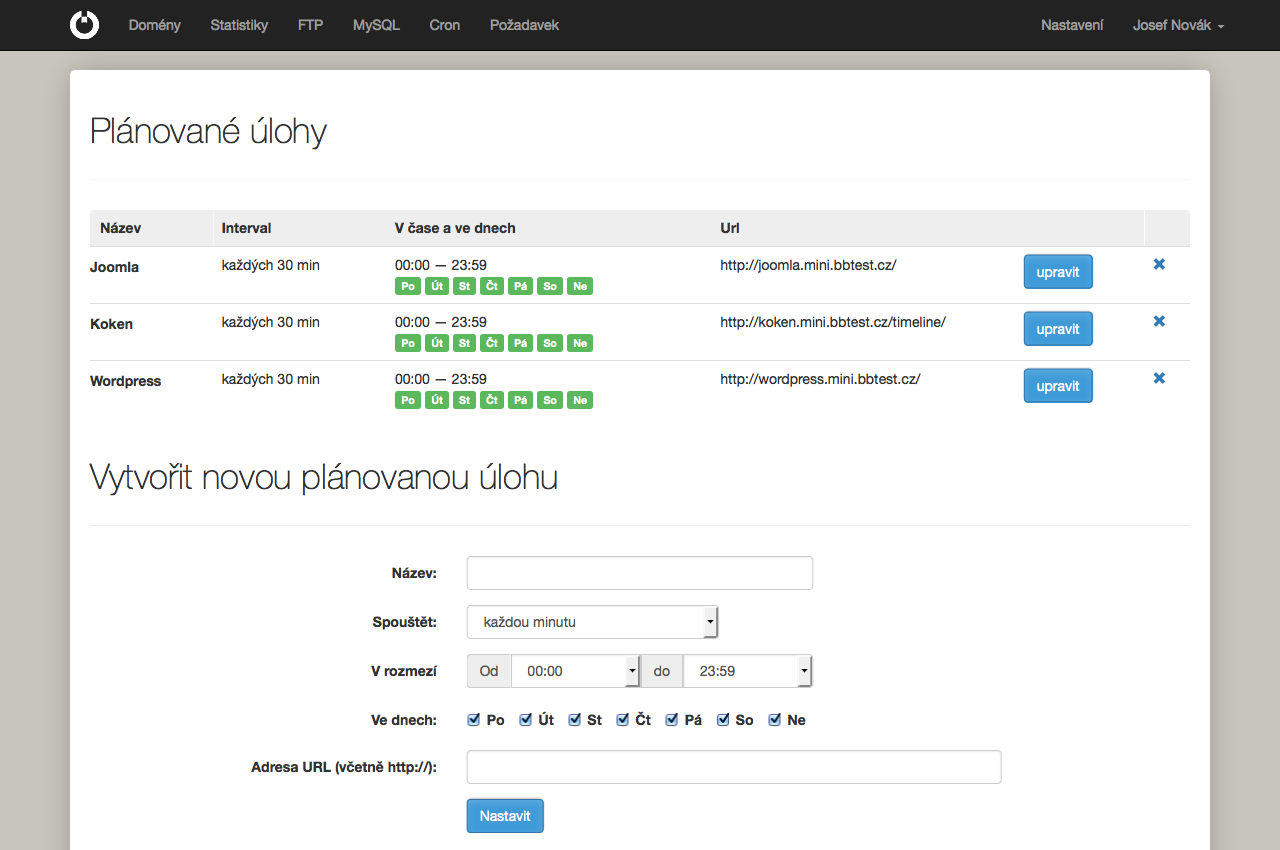This screenshot has width=1280, height=850.
Task: Delete the Wordpress task with X icon
Action: [x=1159, y=378]
